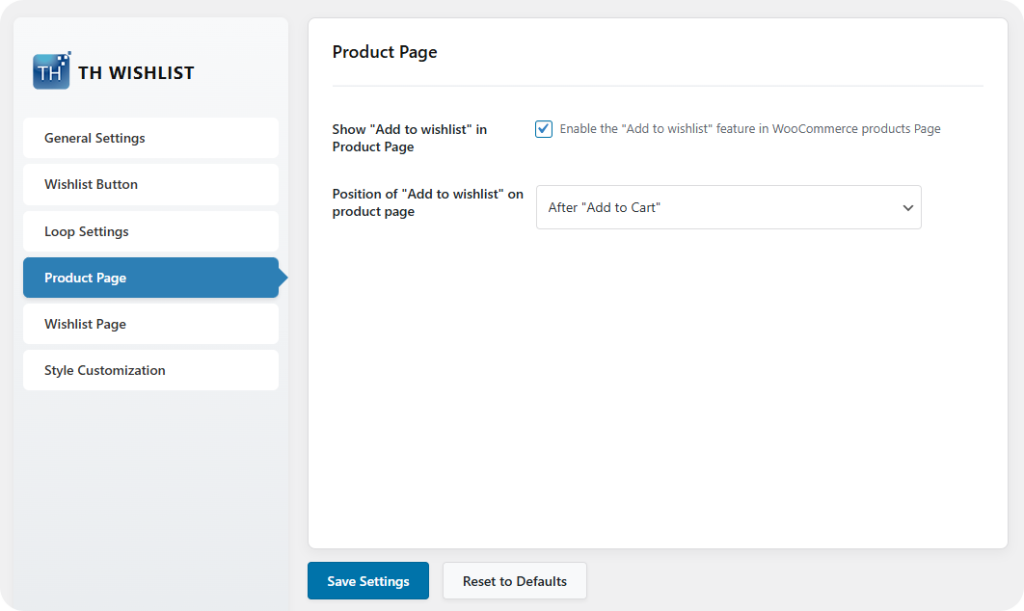The width and height of the screenshot is (1024, 611).
Task: Click the Product Page heading
Action: pyautogui.click(x=385, y=51)
